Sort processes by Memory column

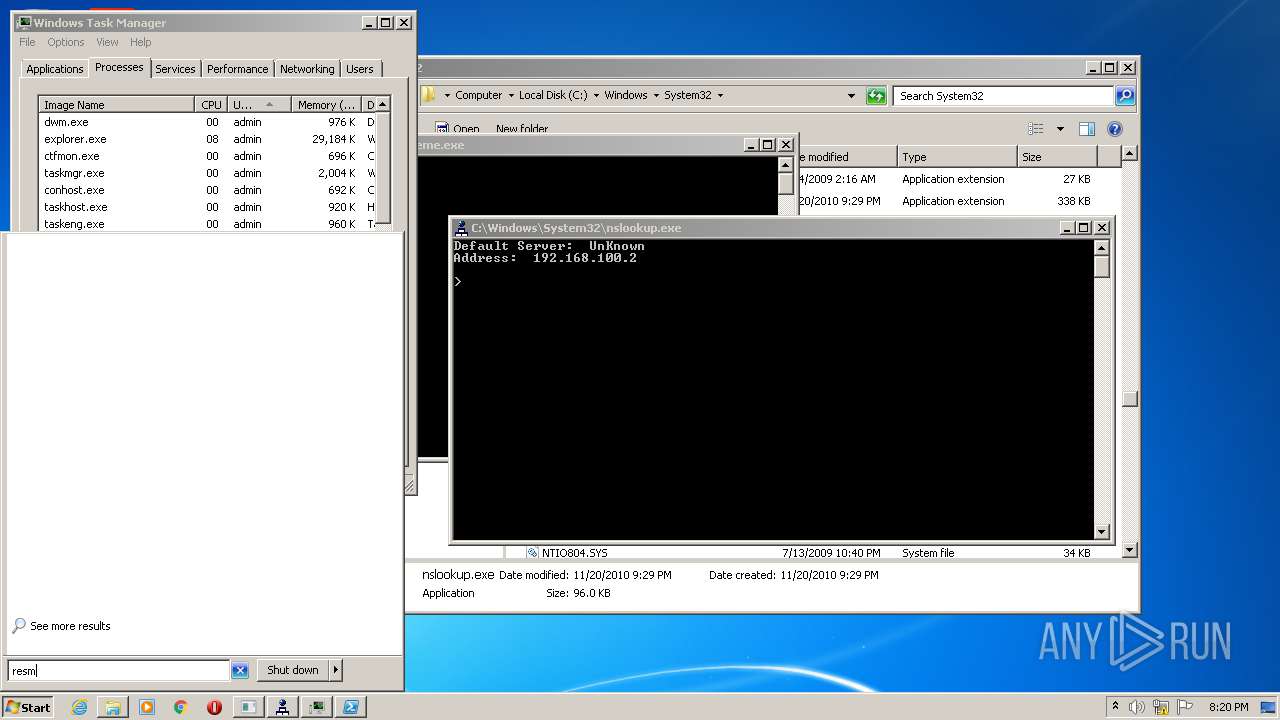pos(326,105)
